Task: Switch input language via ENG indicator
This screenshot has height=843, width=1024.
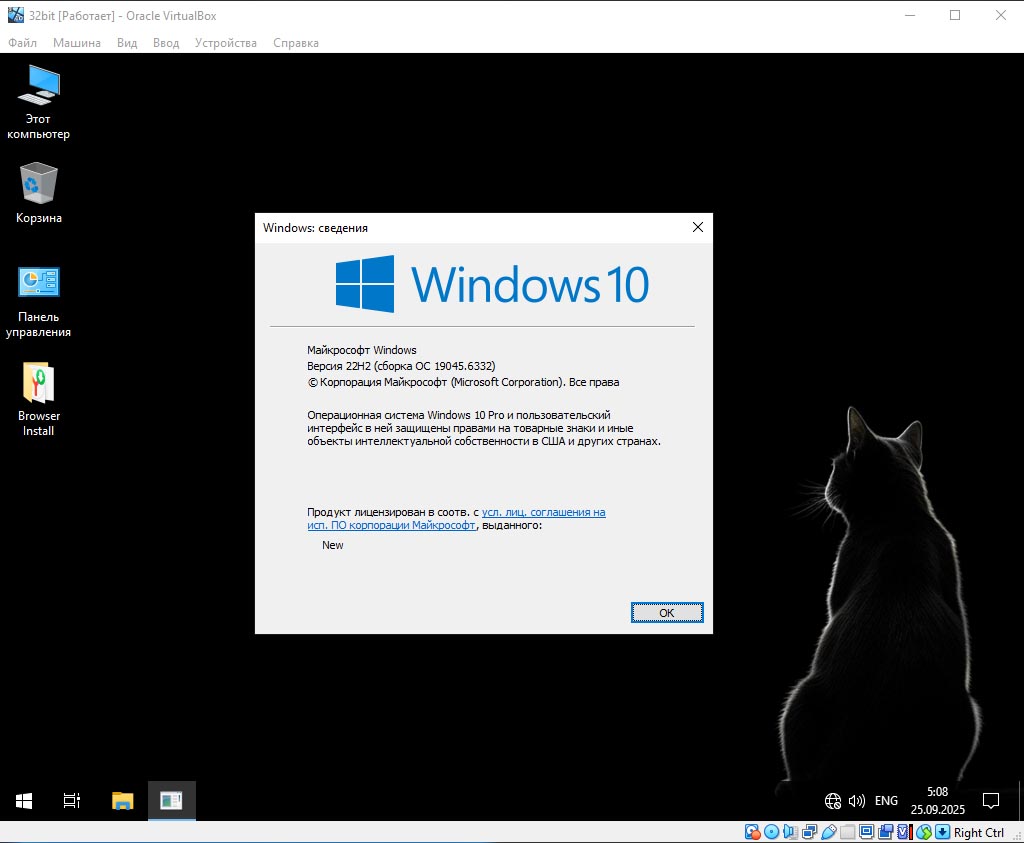Action: (x=886, y=801)
